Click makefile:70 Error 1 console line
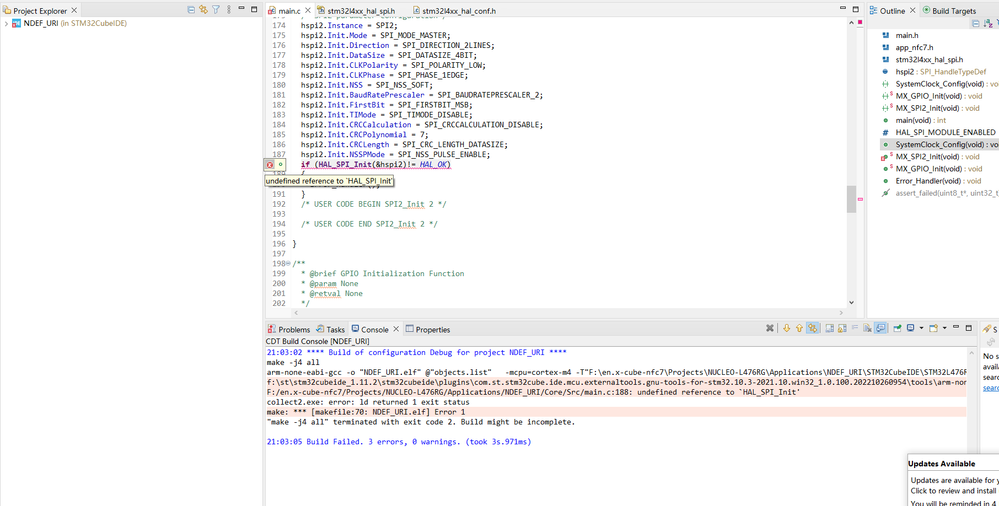 pos(366,412)
